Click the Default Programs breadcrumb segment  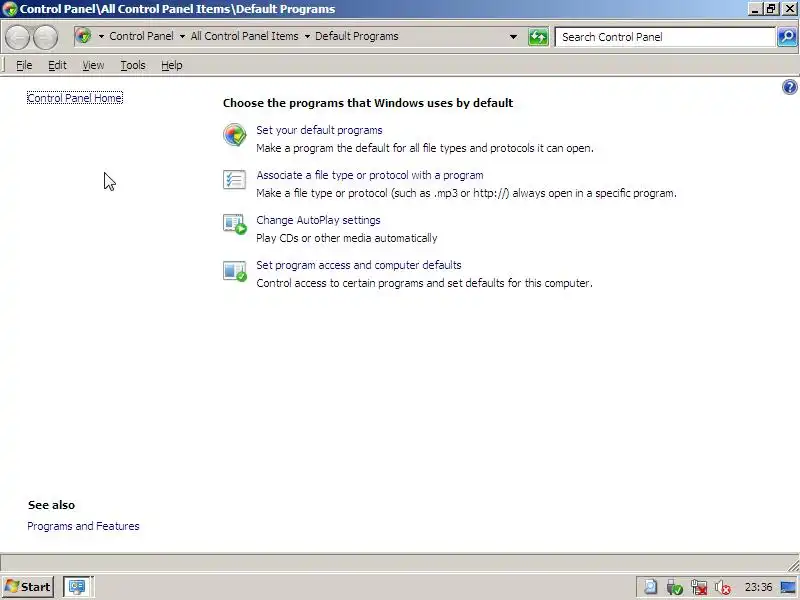pos(357,36)
